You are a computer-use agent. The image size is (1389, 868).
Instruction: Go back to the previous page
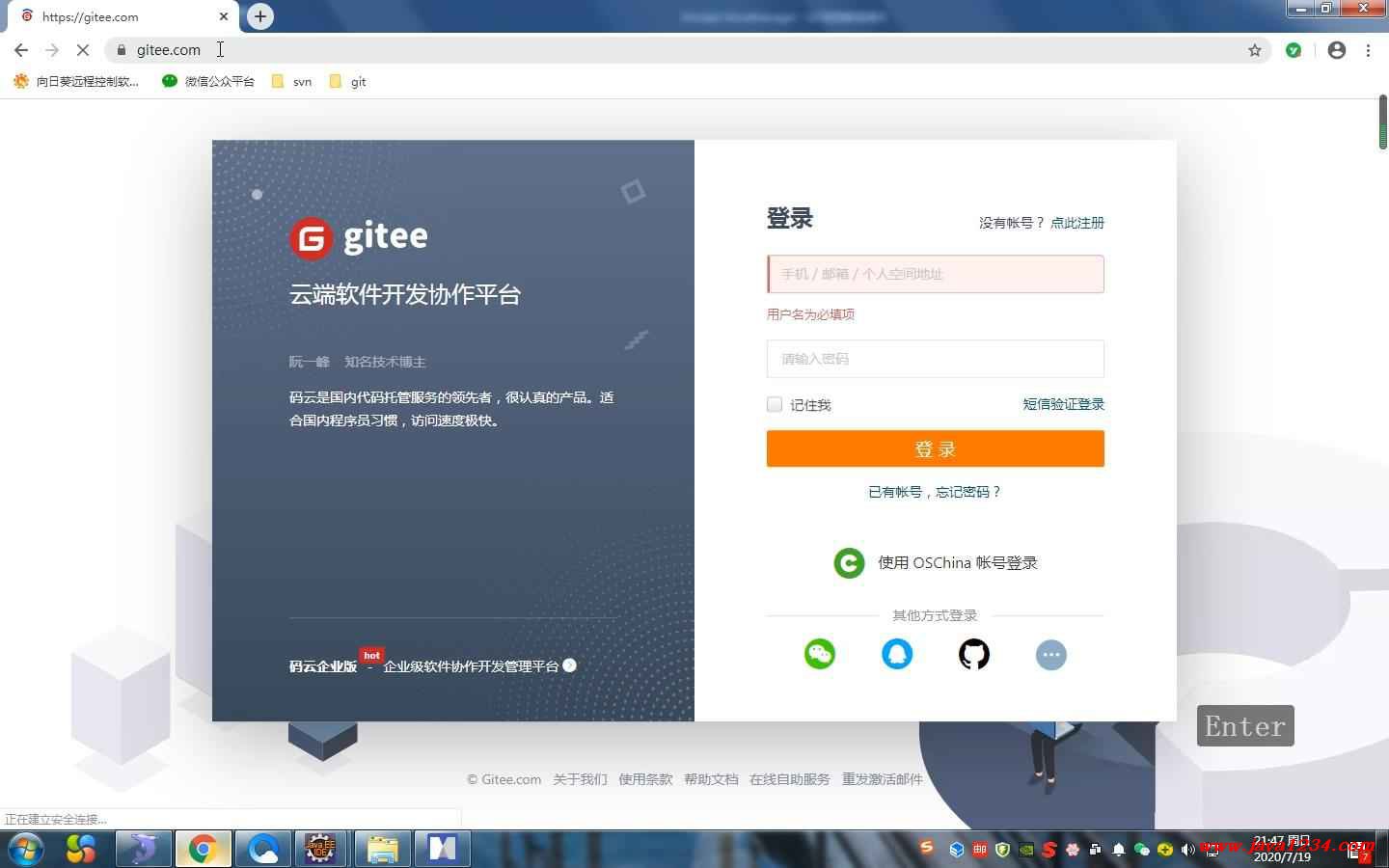click(21, 50)
